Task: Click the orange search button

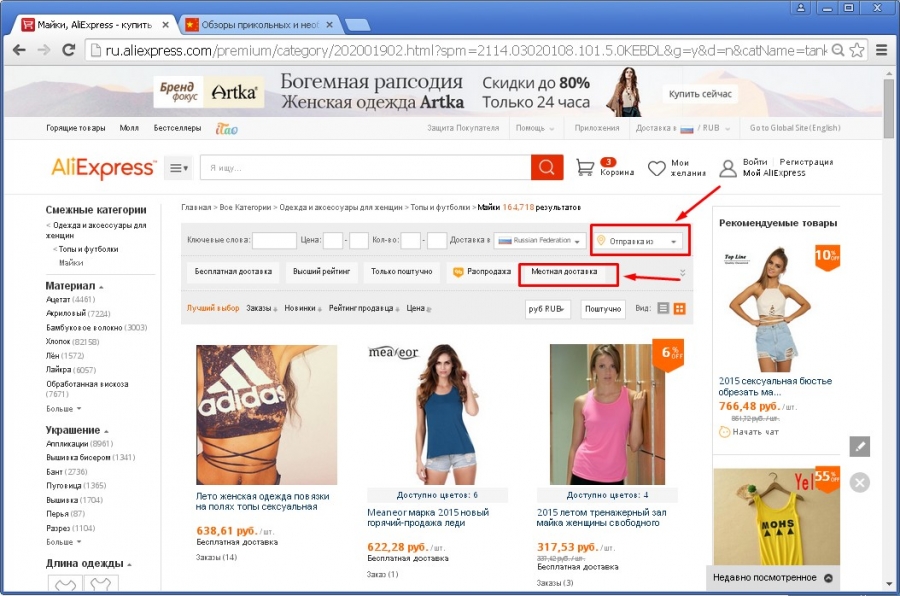Action: click(546, 167)
